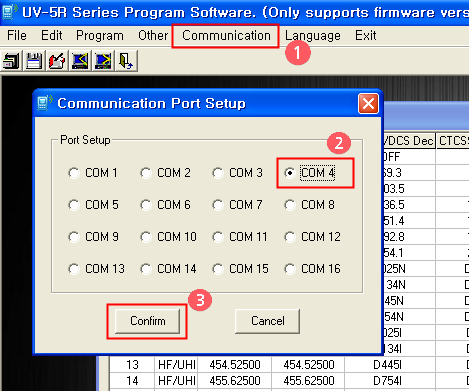Viewport: 469px width, 391px height.
Task: Click row 13 frequency 454.52500 first cell
Action: (235, 365)
